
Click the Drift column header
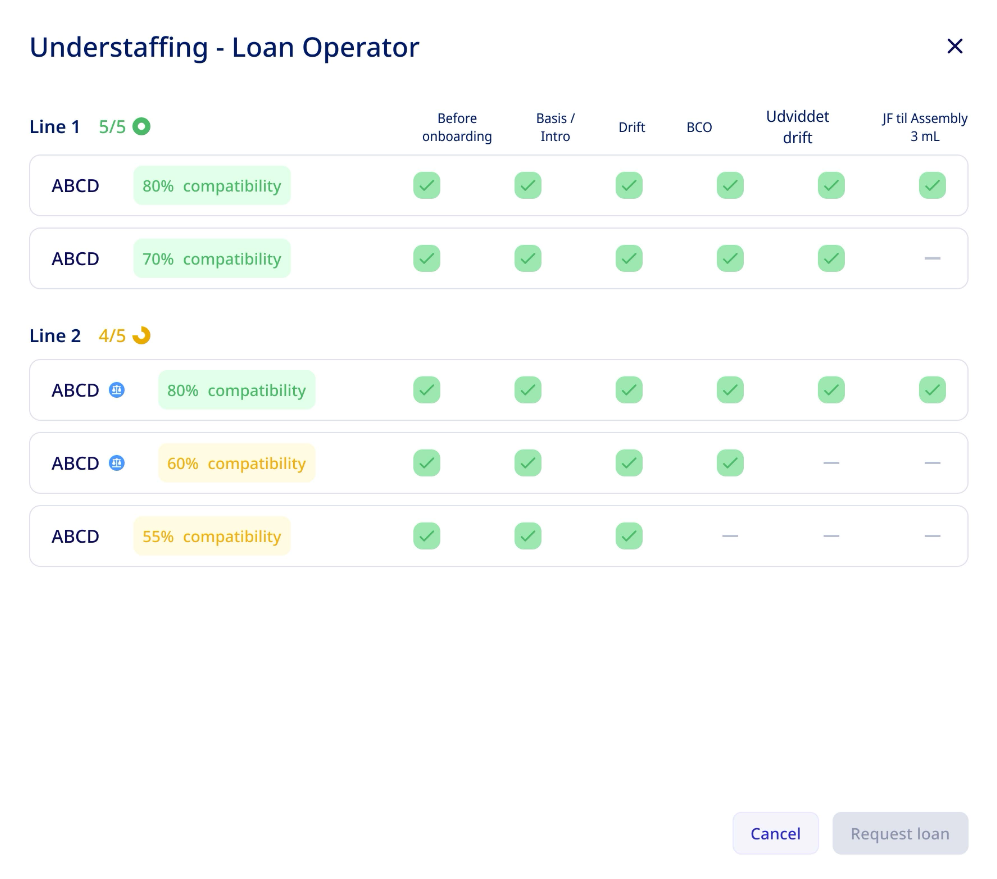632,127
